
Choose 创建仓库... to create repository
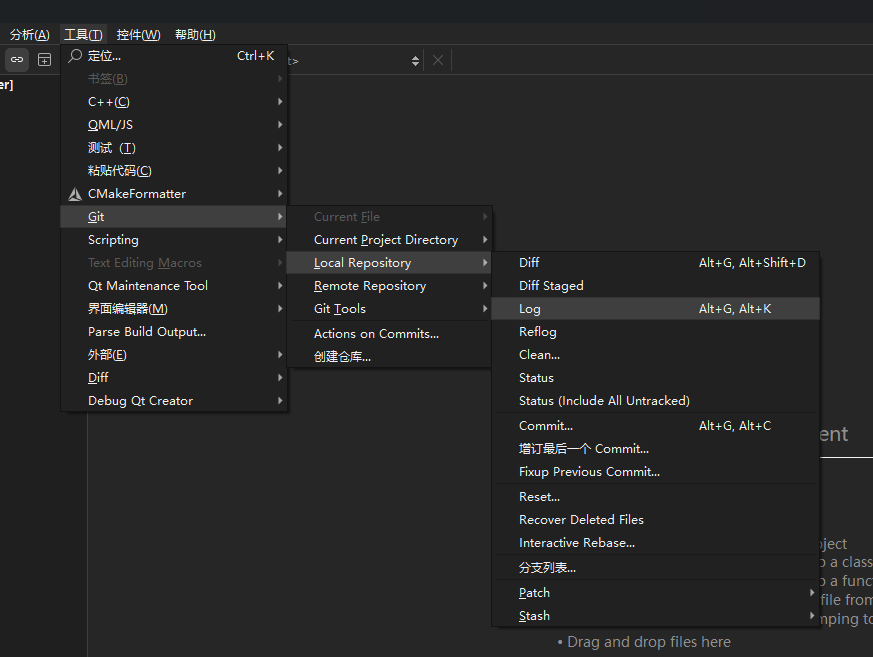click(342, 357)
